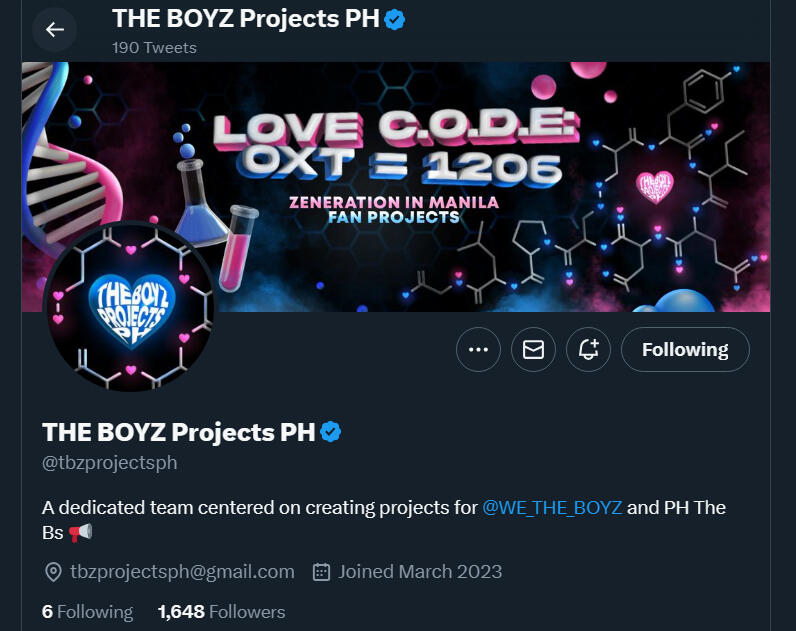Click the tbzprojectsph@gmail.com text

pyautogui.click(x=182, y=572)
